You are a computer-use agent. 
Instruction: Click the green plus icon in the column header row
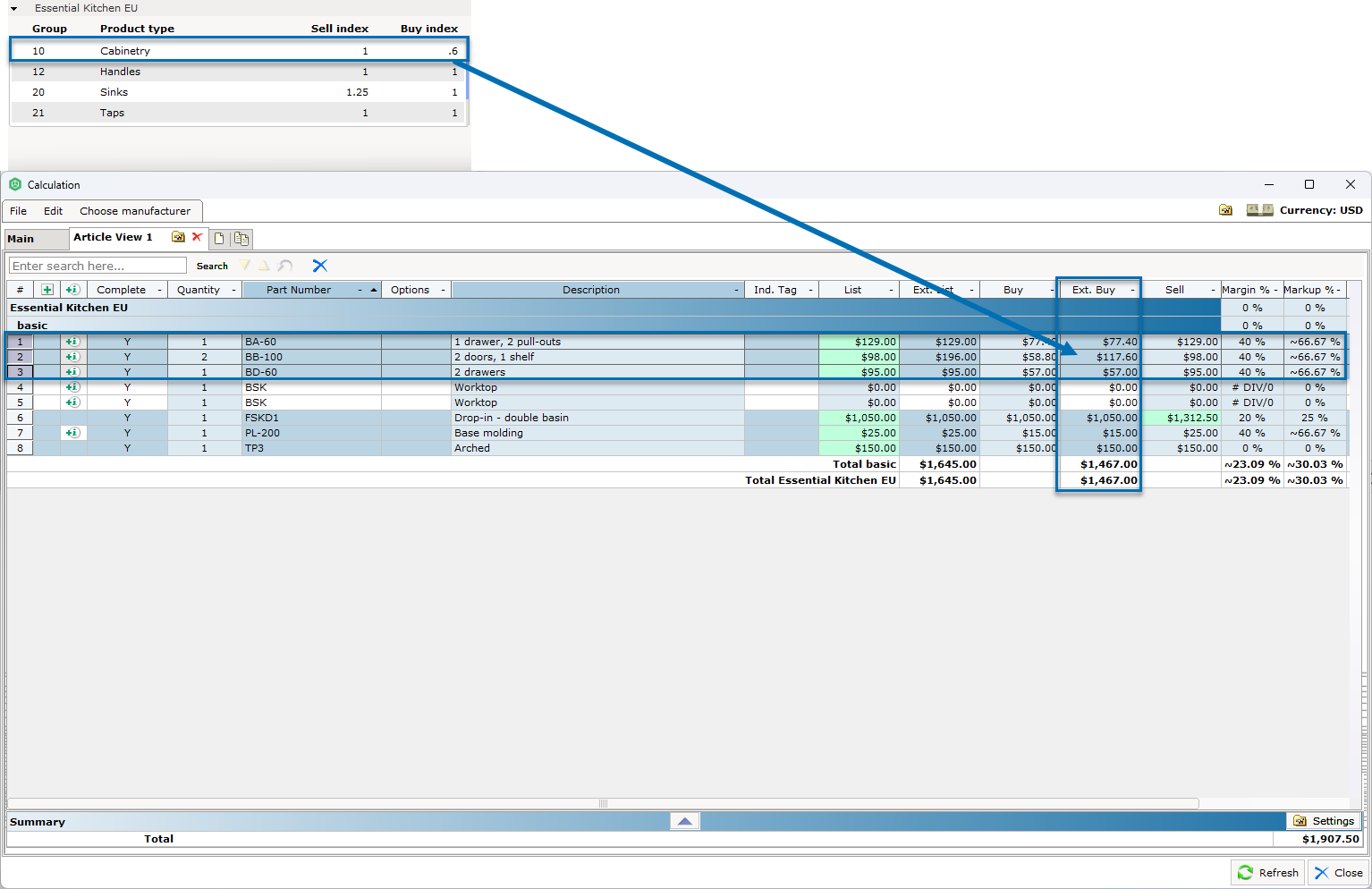click(47, 289)
